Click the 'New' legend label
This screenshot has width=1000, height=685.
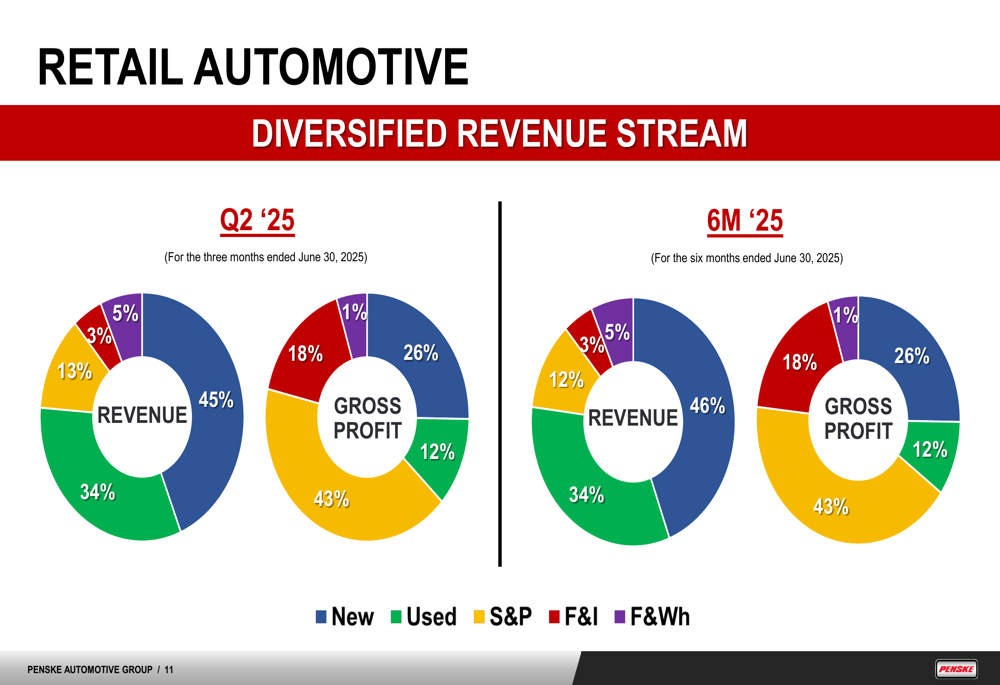pyautogui.click(x=353, y=617)
